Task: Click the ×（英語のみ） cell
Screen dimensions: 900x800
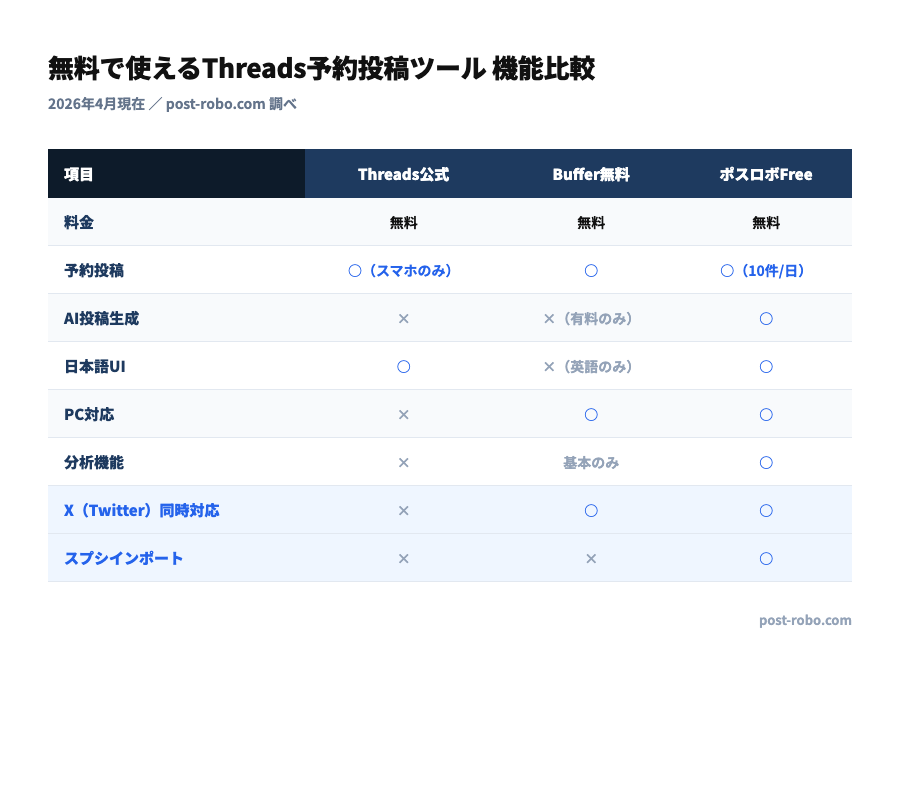Action: pos(591,366)
